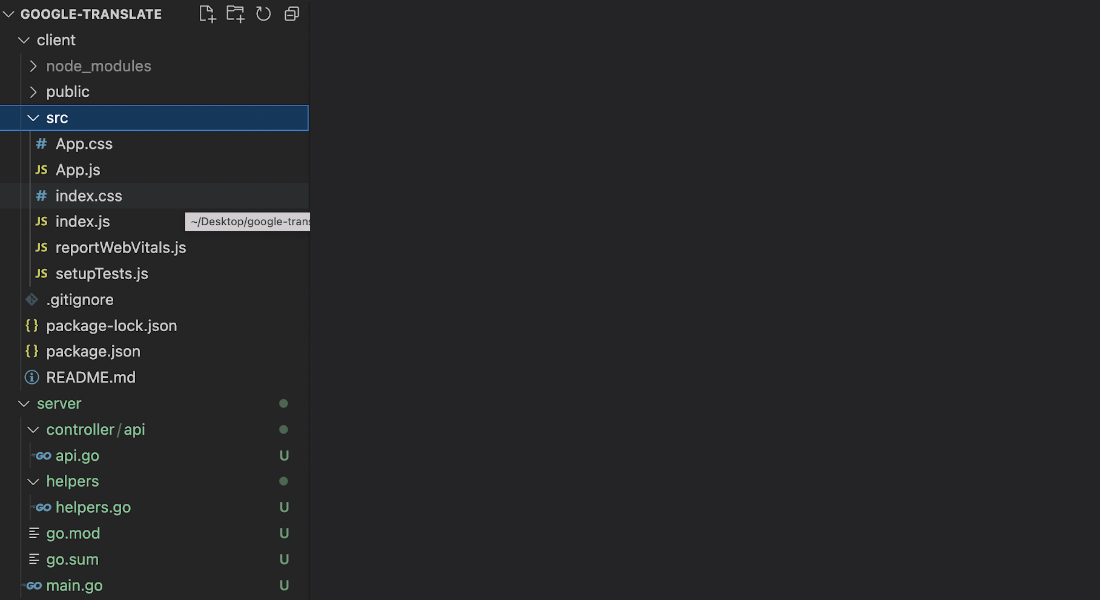Click the U status badge for helpers.go
The height and width of the screenshot is (600, 1100).
(x=284, y=507)
